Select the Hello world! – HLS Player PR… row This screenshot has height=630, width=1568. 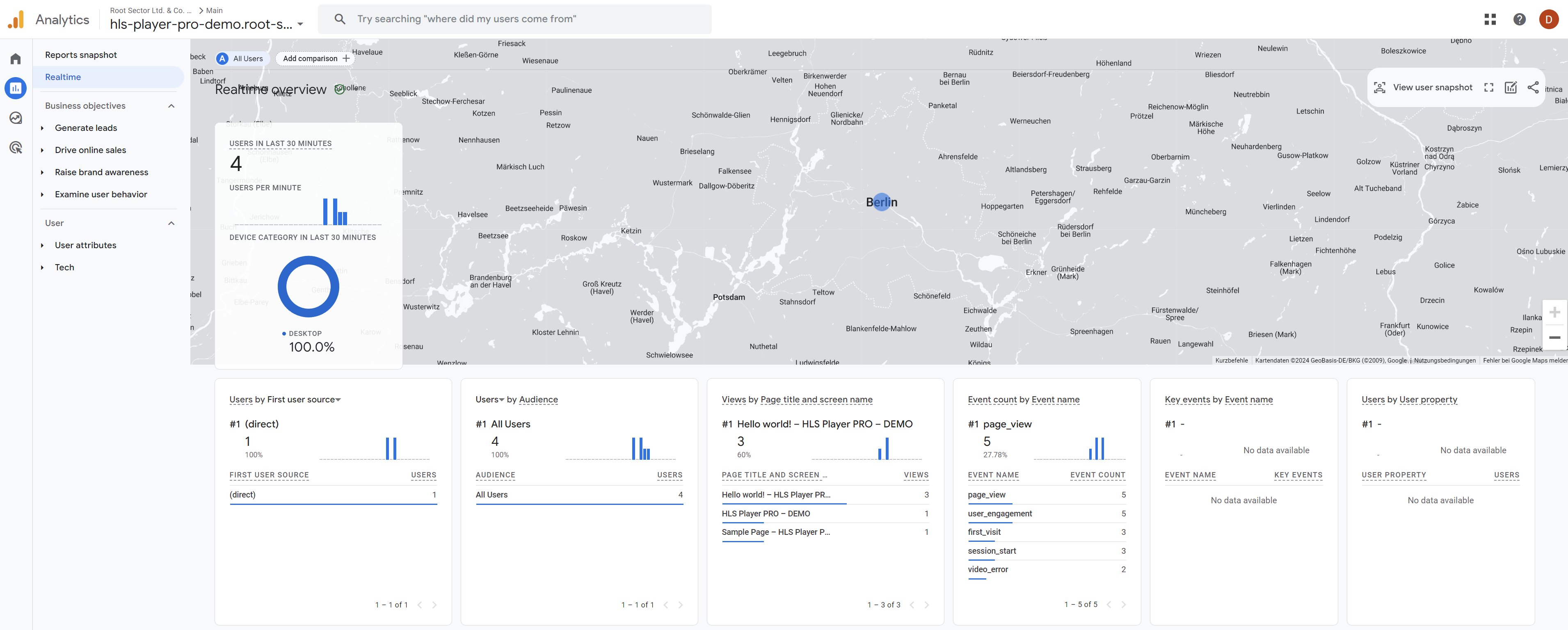[x=825, y=495]
